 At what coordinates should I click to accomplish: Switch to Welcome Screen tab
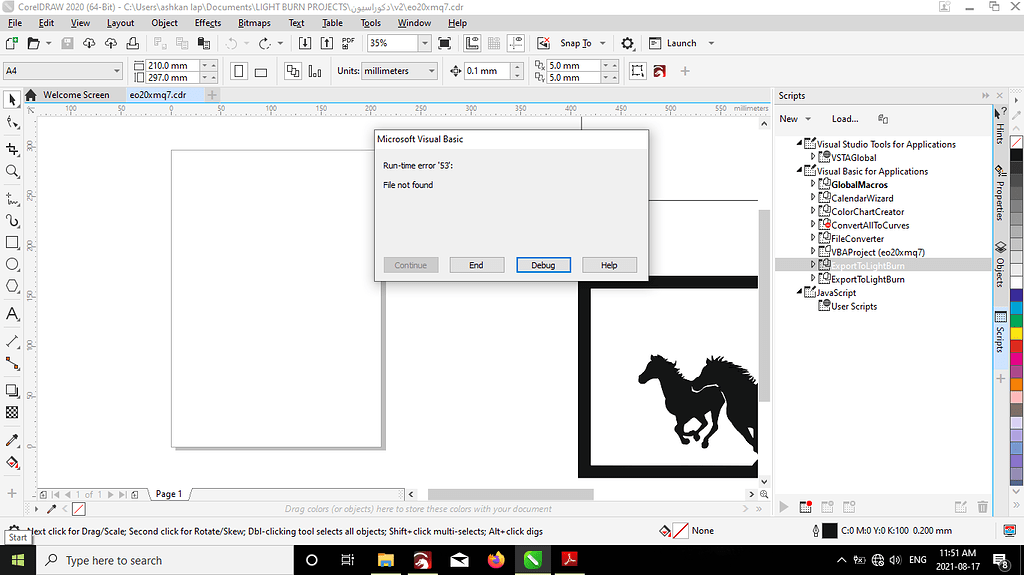pyautogui.click(x=76, y=95)
